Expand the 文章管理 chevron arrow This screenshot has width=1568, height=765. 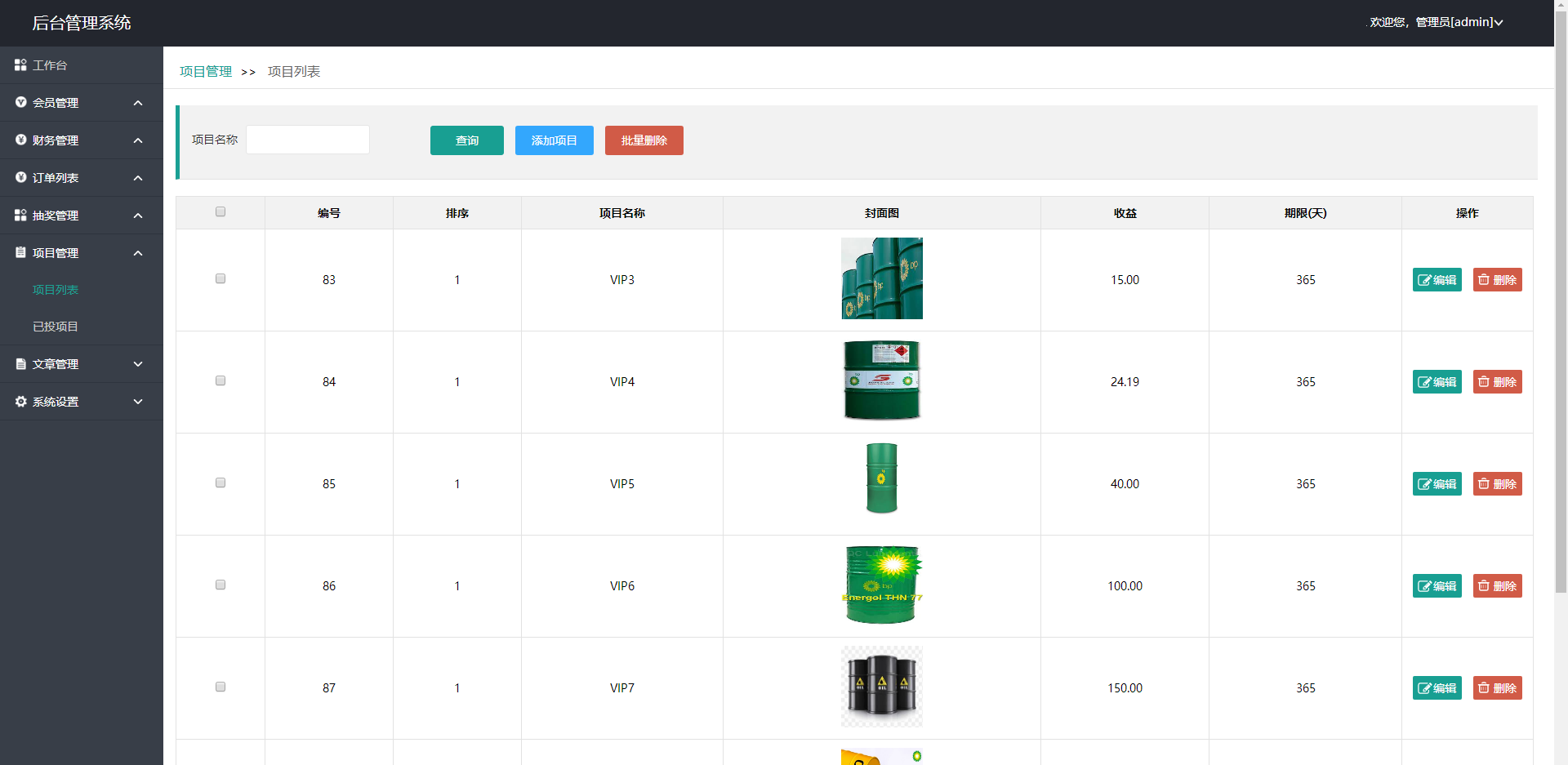click(x=138, y=364)
